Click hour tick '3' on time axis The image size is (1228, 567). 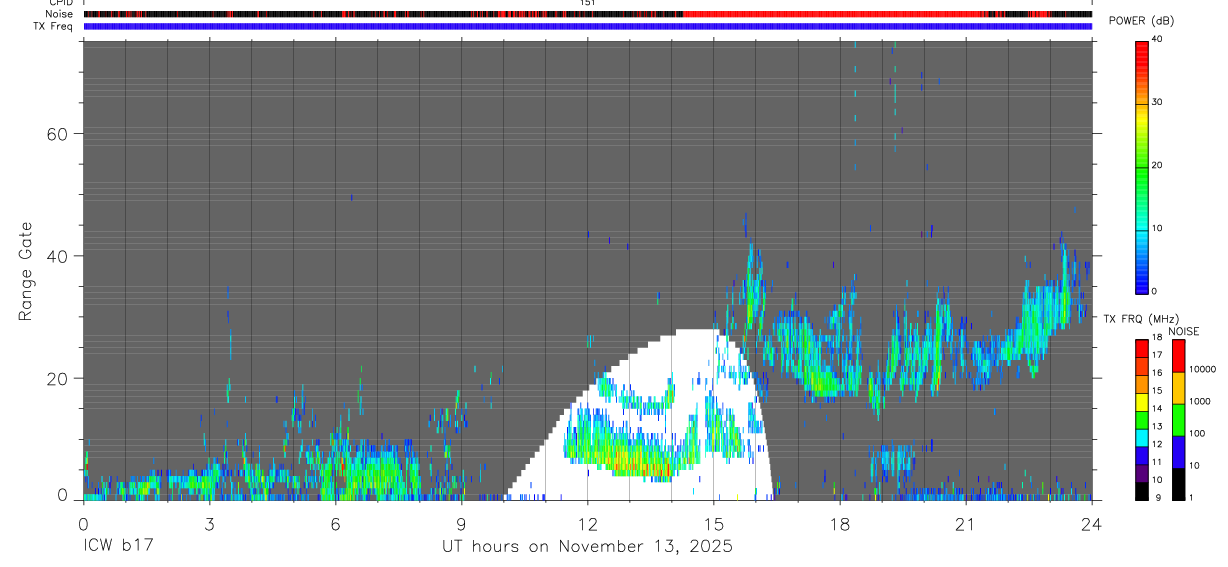[209, 523]
